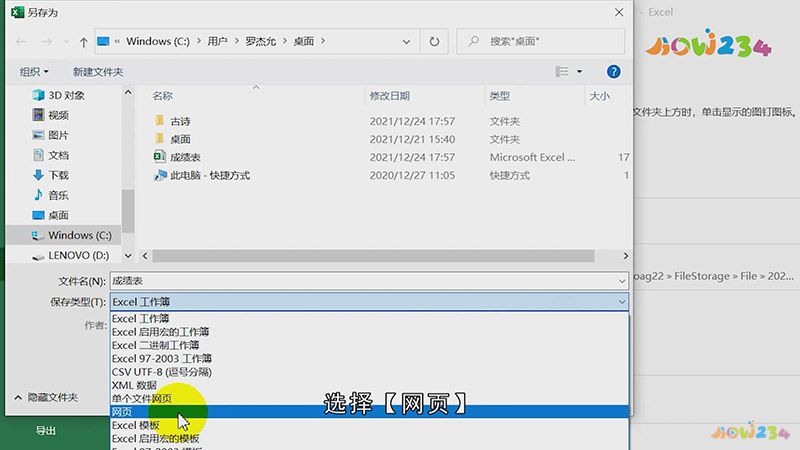Select the 成绩表 Excel file
This screenshot has width=800, height=450.
pyautogui.click(x=185, y=157)
